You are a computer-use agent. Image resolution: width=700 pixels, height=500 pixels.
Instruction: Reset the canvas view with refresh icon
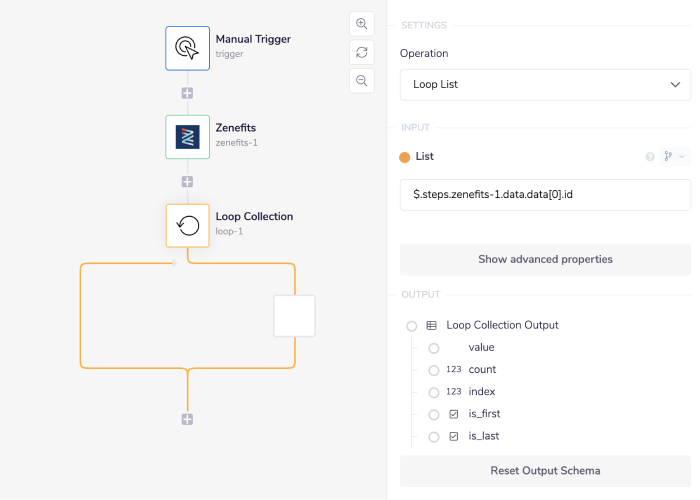click(x=361, y=52)
